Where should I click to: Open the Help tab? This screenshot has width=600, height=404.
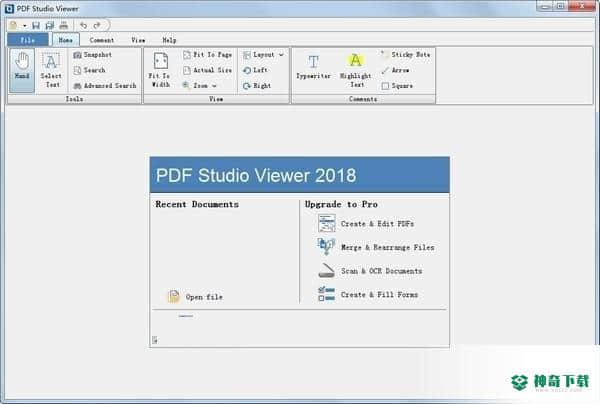point(169,40)
